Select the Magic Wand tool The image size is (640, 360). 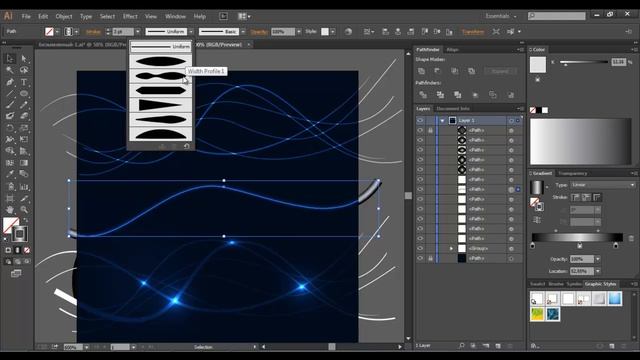coord(10,70)
